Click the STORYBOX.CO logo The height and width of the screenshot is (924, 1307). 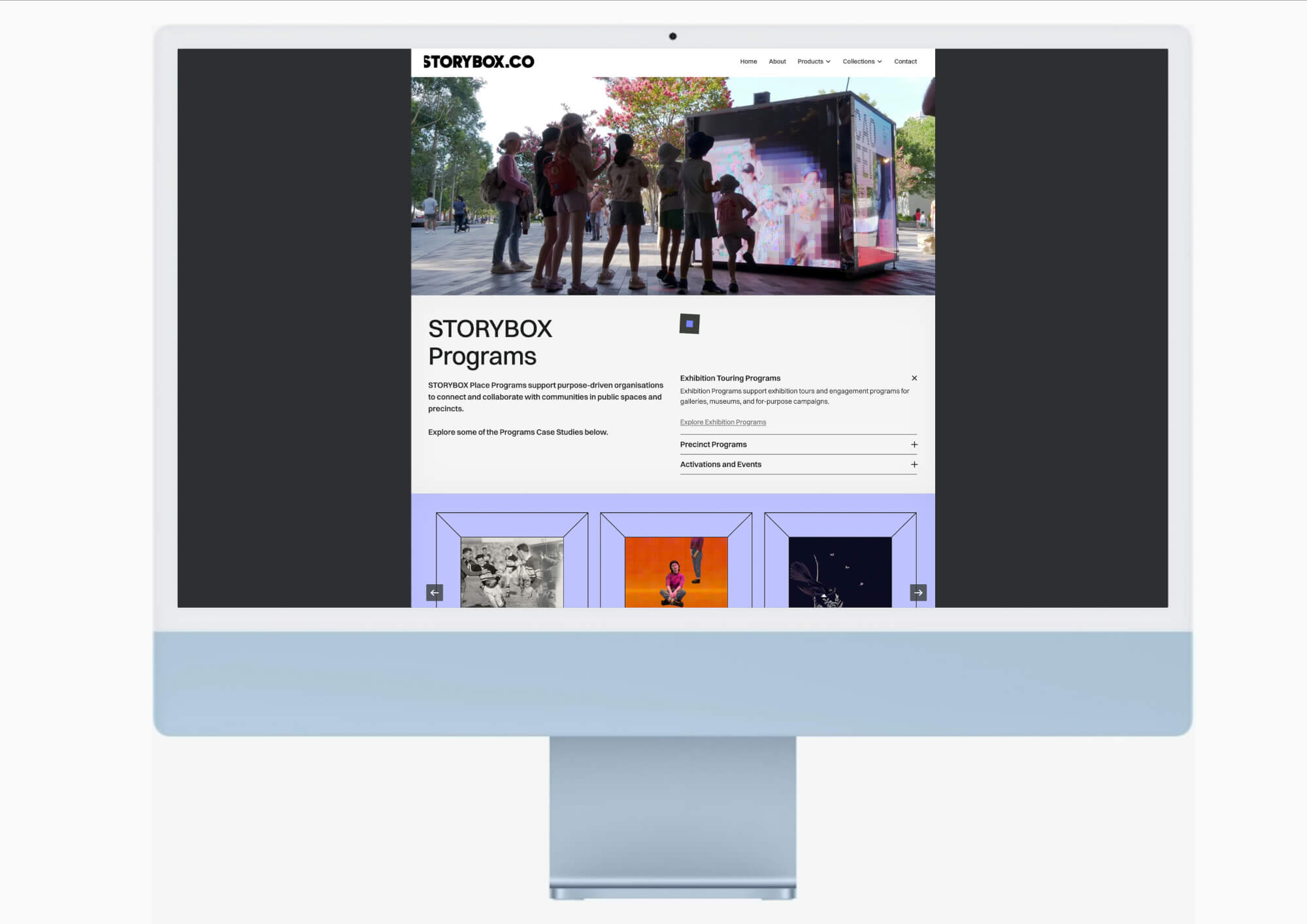[x=478, y=61]
